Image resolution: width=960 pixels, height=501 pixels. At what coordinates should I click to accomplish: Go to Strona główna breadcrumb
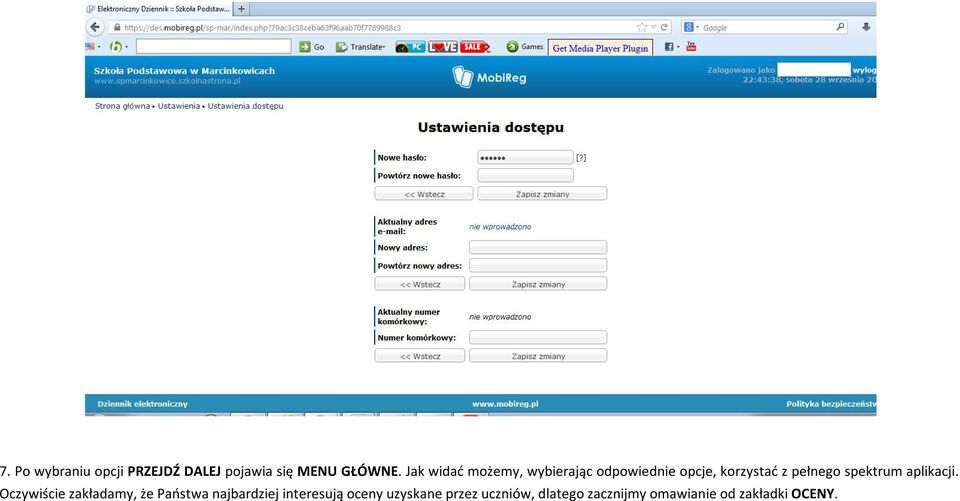[x=122, y=106]
